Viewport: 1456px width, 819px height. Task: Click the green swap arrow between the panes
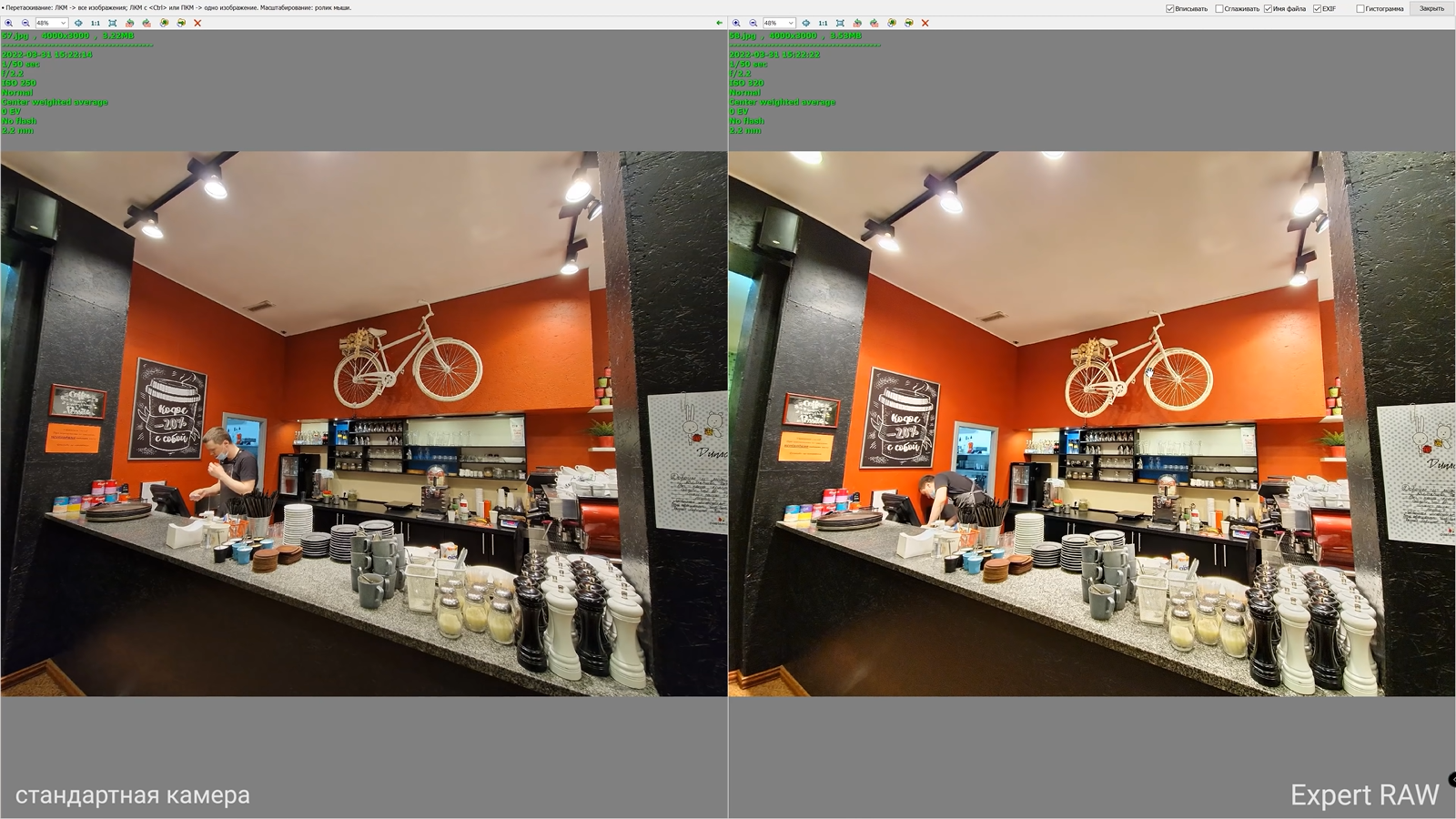(x=720, y=23)
